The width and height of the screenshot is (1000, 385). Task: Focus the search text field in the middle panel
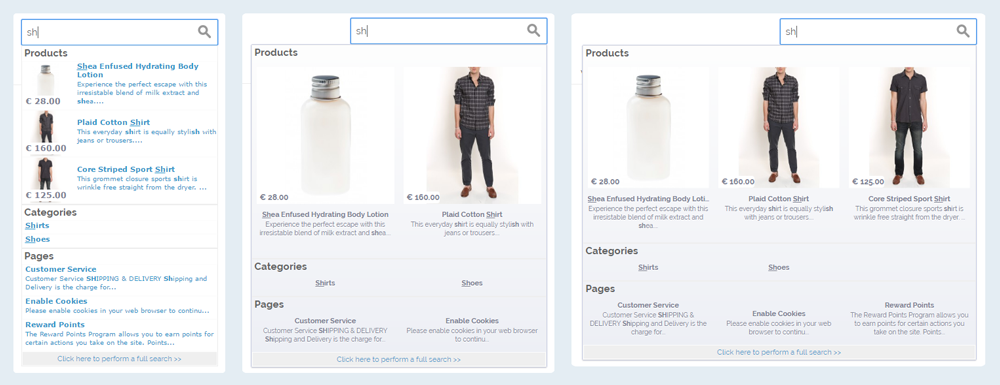pos(448,31)
